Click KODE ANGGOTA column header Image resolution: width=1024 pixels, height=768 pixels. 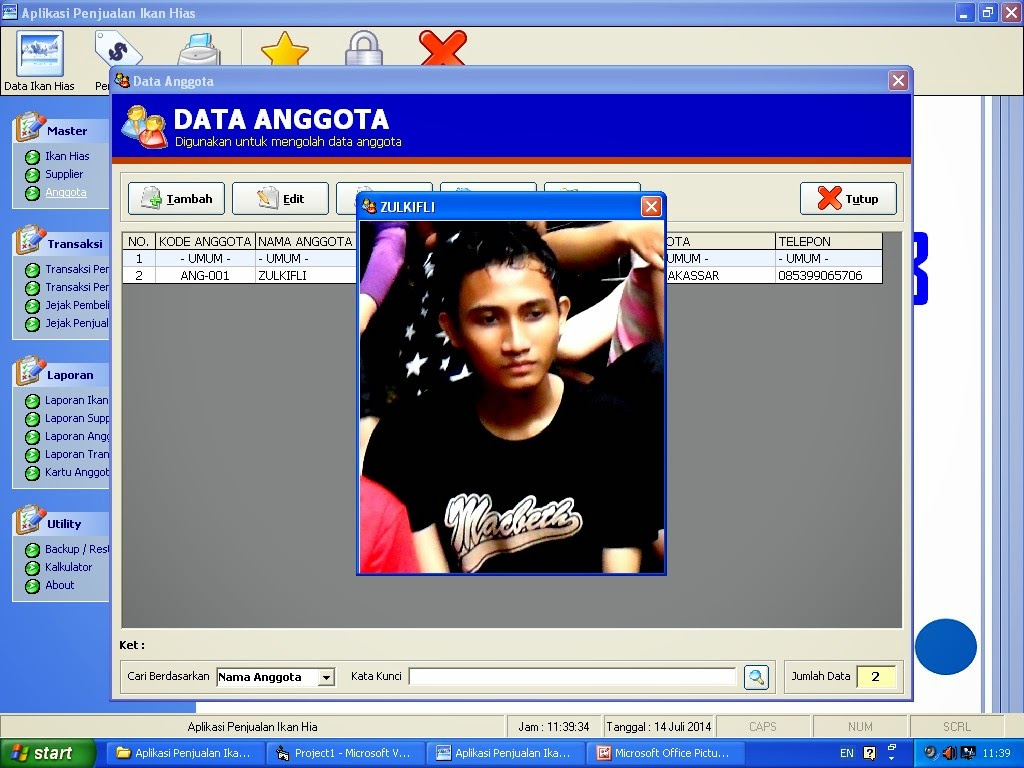coord(205,242)
